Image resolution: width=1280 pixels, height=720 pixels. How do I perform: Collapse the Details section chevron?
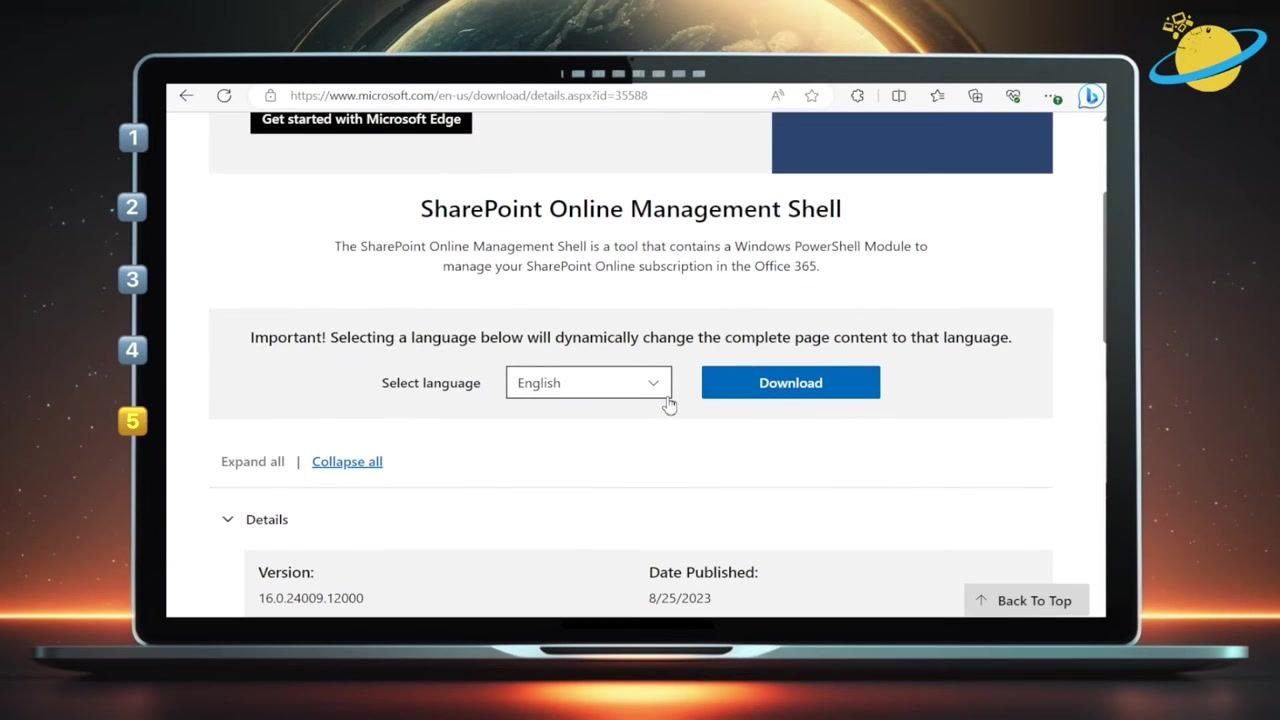click(227, 520)
